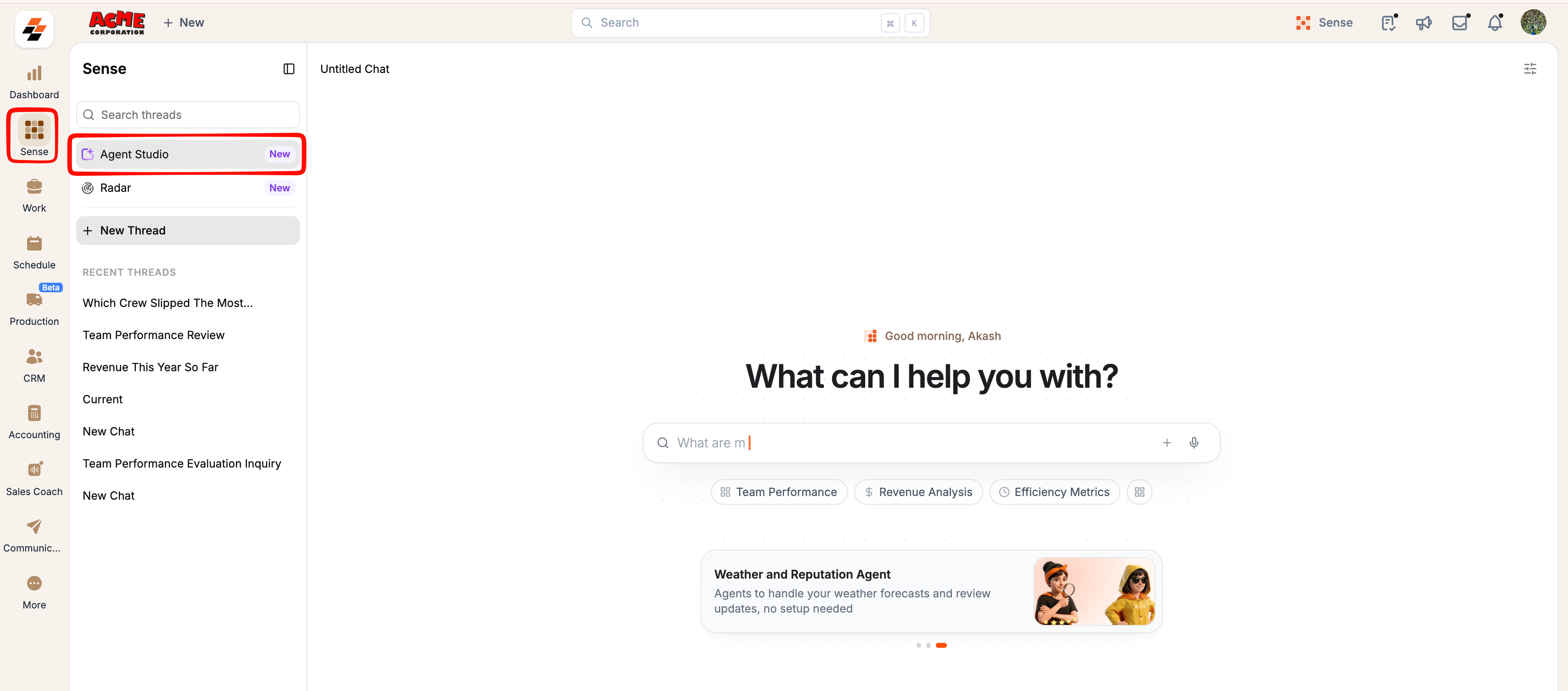Open chat settings sliders icon
This screenshot has width=1568, height=691.
[1529, 69]
